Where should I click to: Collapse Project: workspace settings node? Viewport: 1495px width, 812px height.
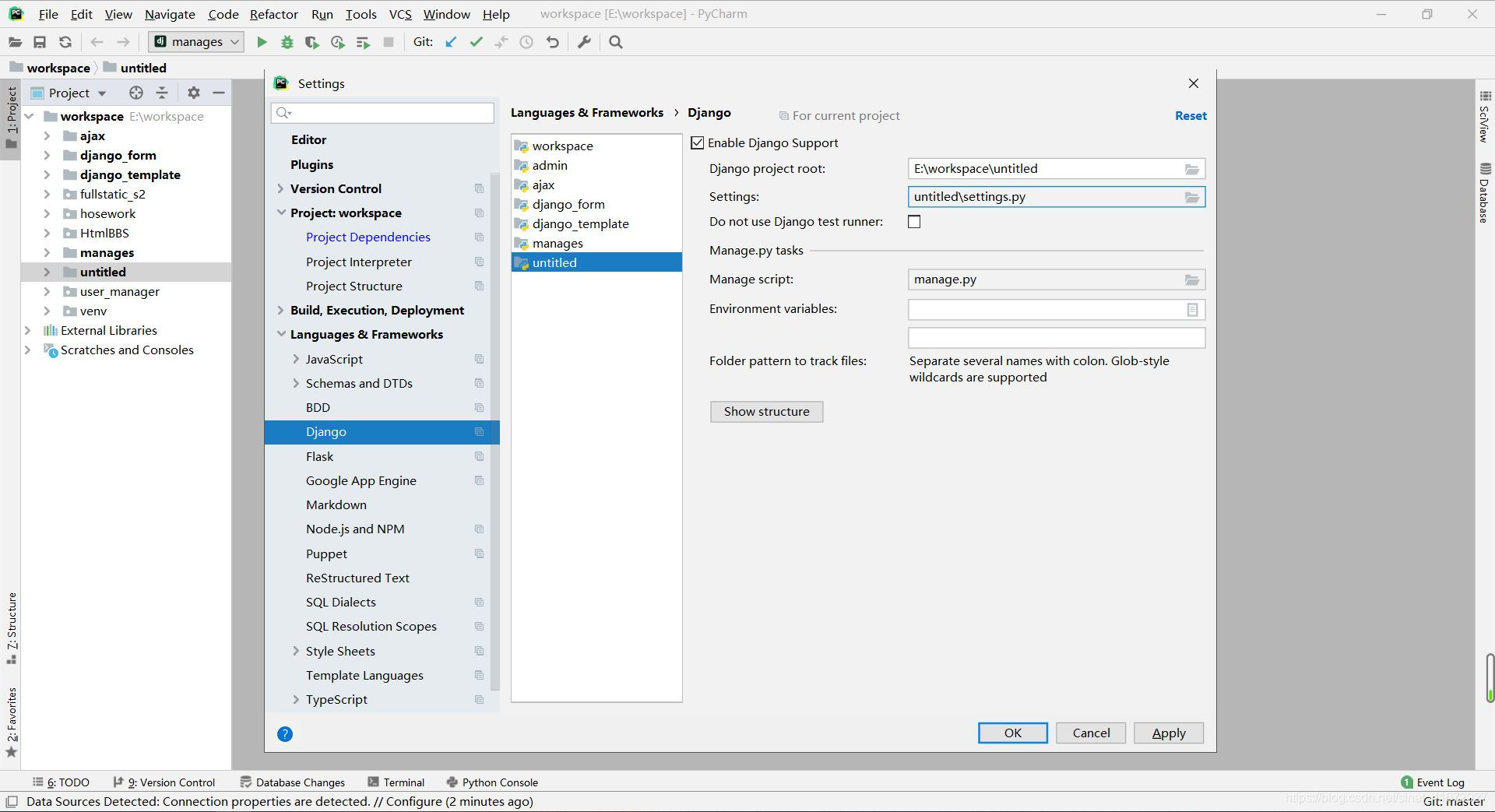tap(280, 213)
